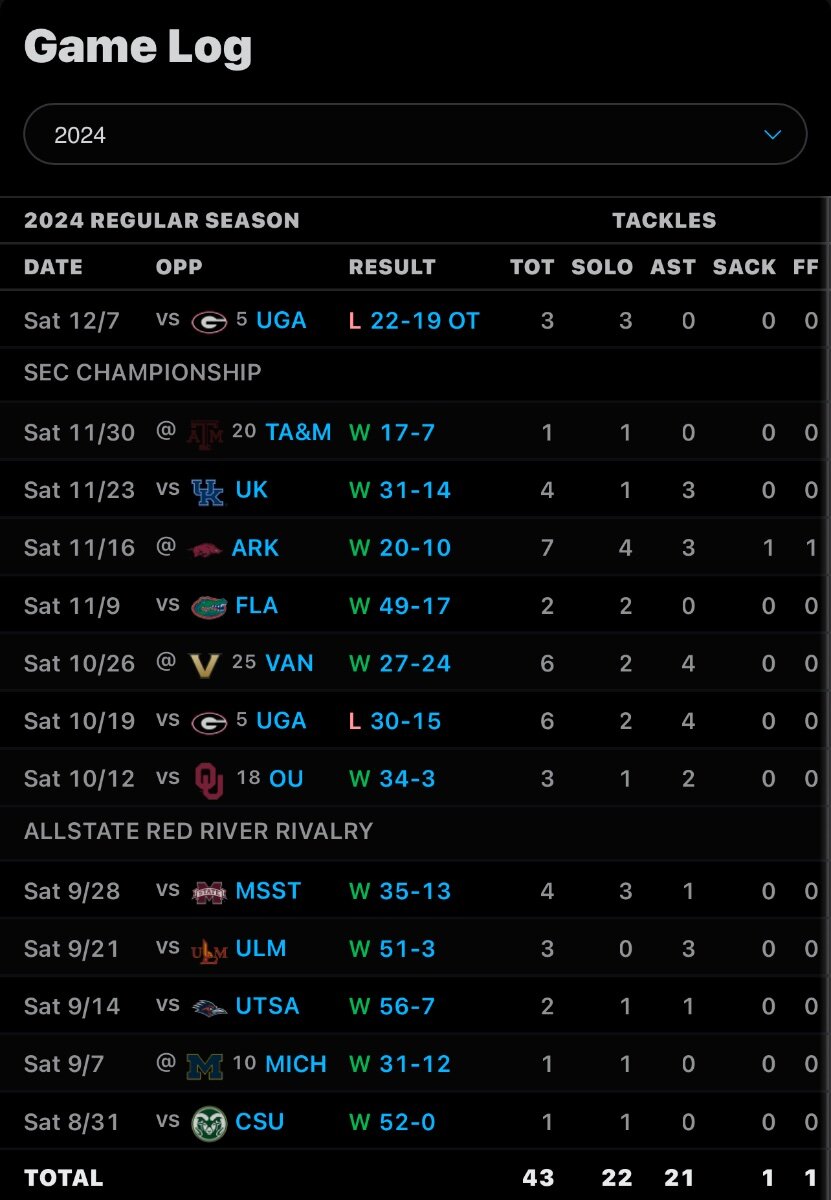Open the UTSA team link
The image size is (831, 1200).
tap(267, 1006)
